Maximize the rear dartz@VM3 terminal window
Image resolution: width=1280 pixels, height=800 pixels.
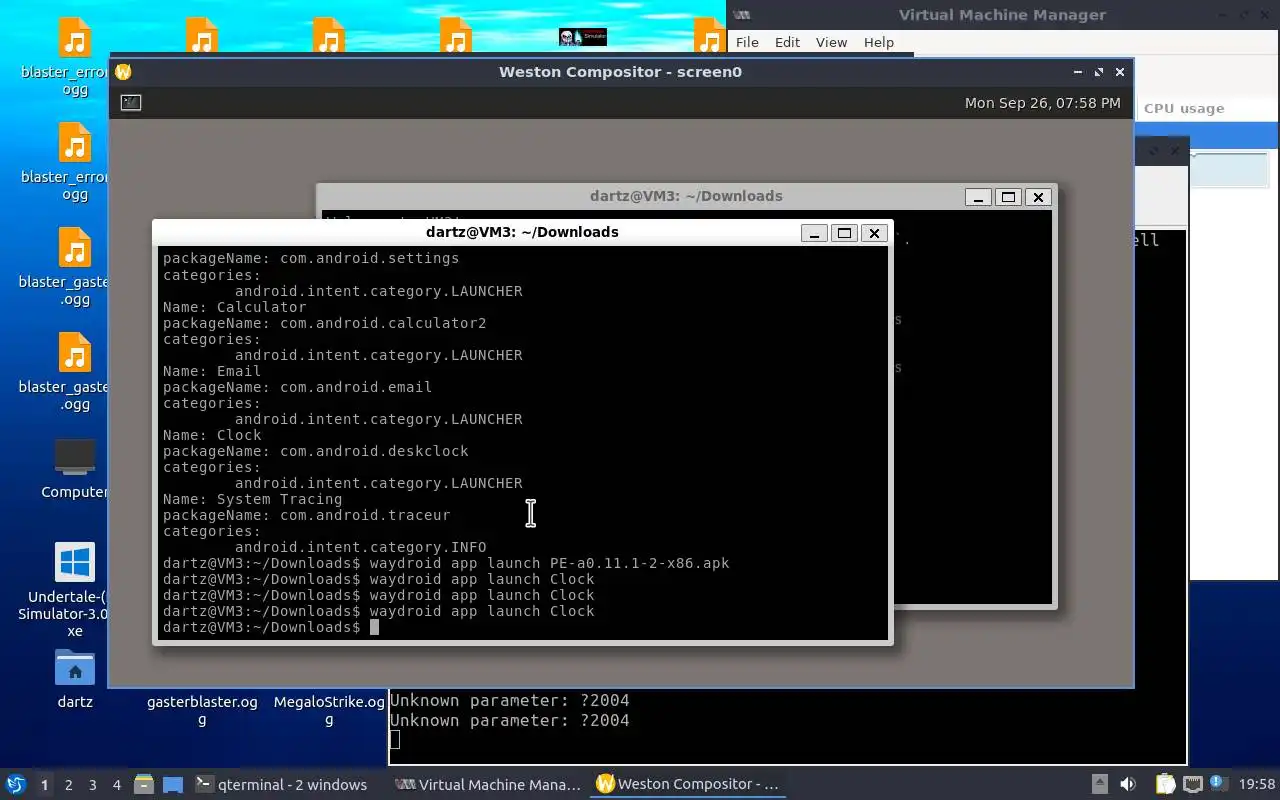(x=1008, y=197)
